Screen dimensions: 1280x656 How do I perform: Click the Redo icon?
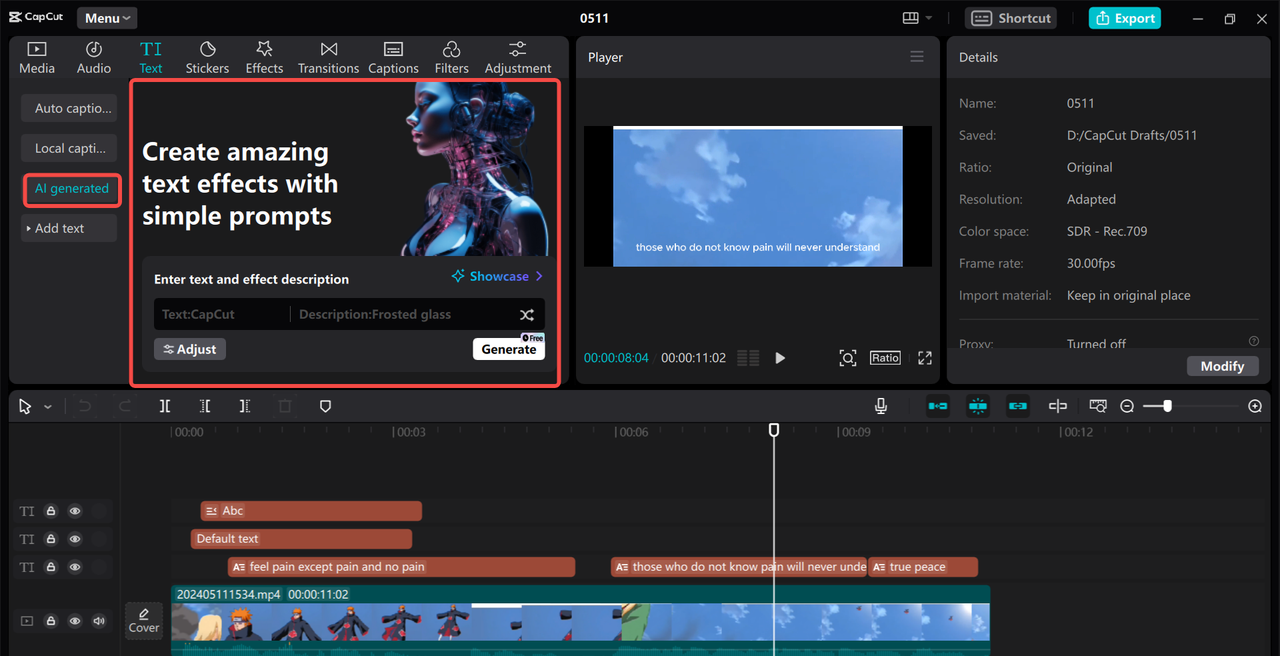click(125, 406)
